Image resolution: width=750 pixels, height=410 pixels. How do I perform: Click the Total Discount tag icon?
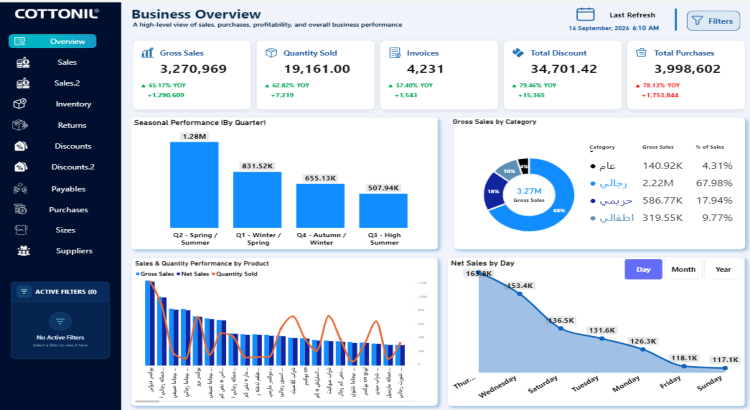click(518, 53)
